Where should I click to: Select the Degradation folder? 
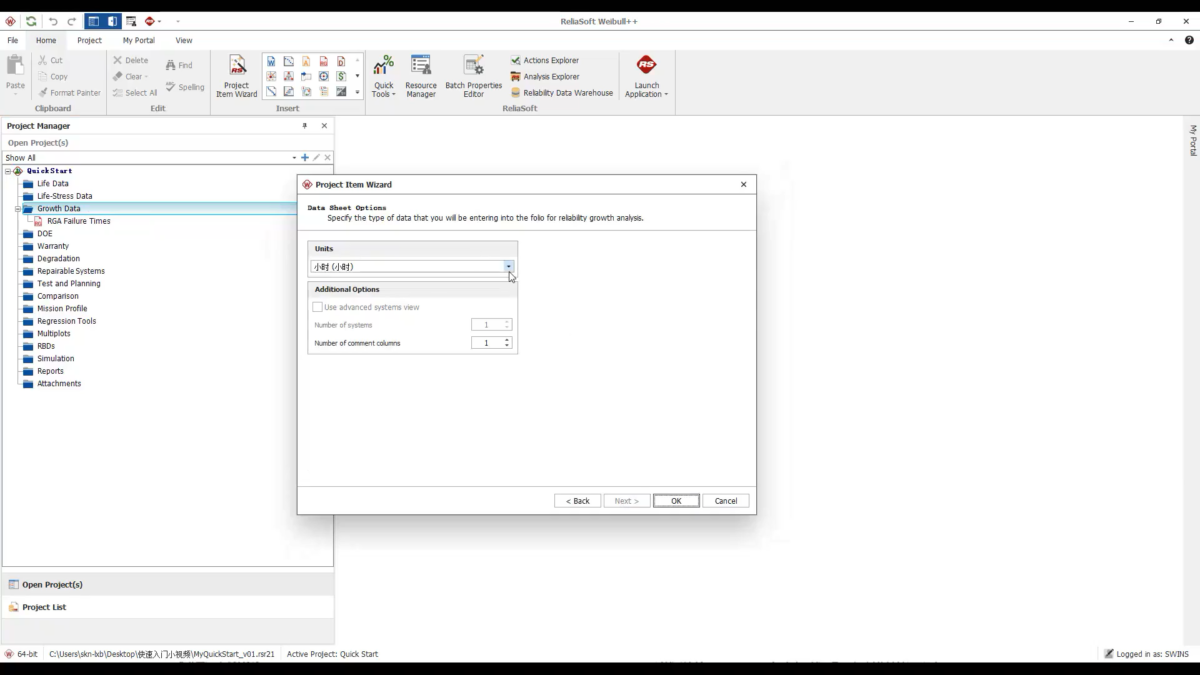(x=58, y=259)
